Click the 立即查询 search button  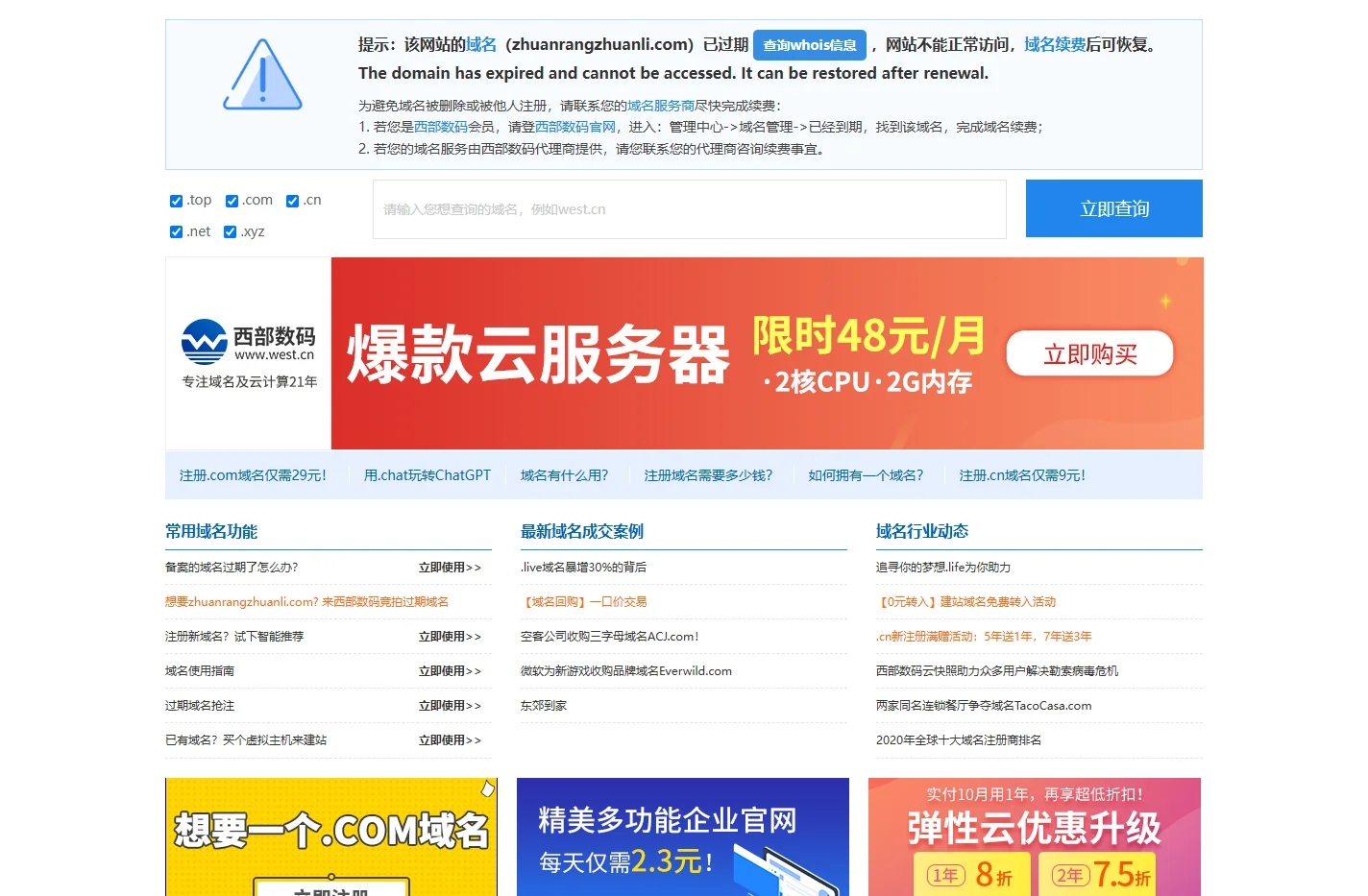coord(1114,208)
